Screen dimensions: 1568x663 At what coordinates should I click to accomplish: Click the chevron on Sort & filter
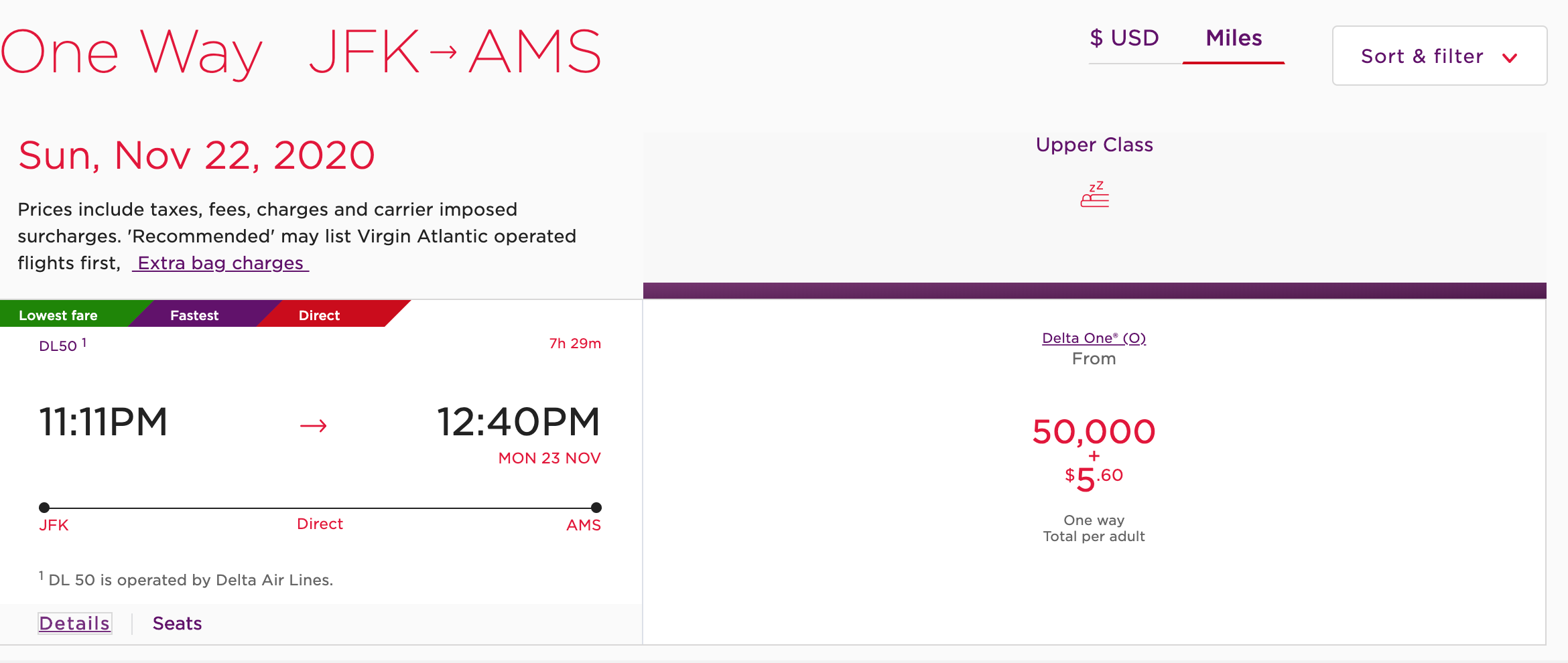[x=1510, y=58]
